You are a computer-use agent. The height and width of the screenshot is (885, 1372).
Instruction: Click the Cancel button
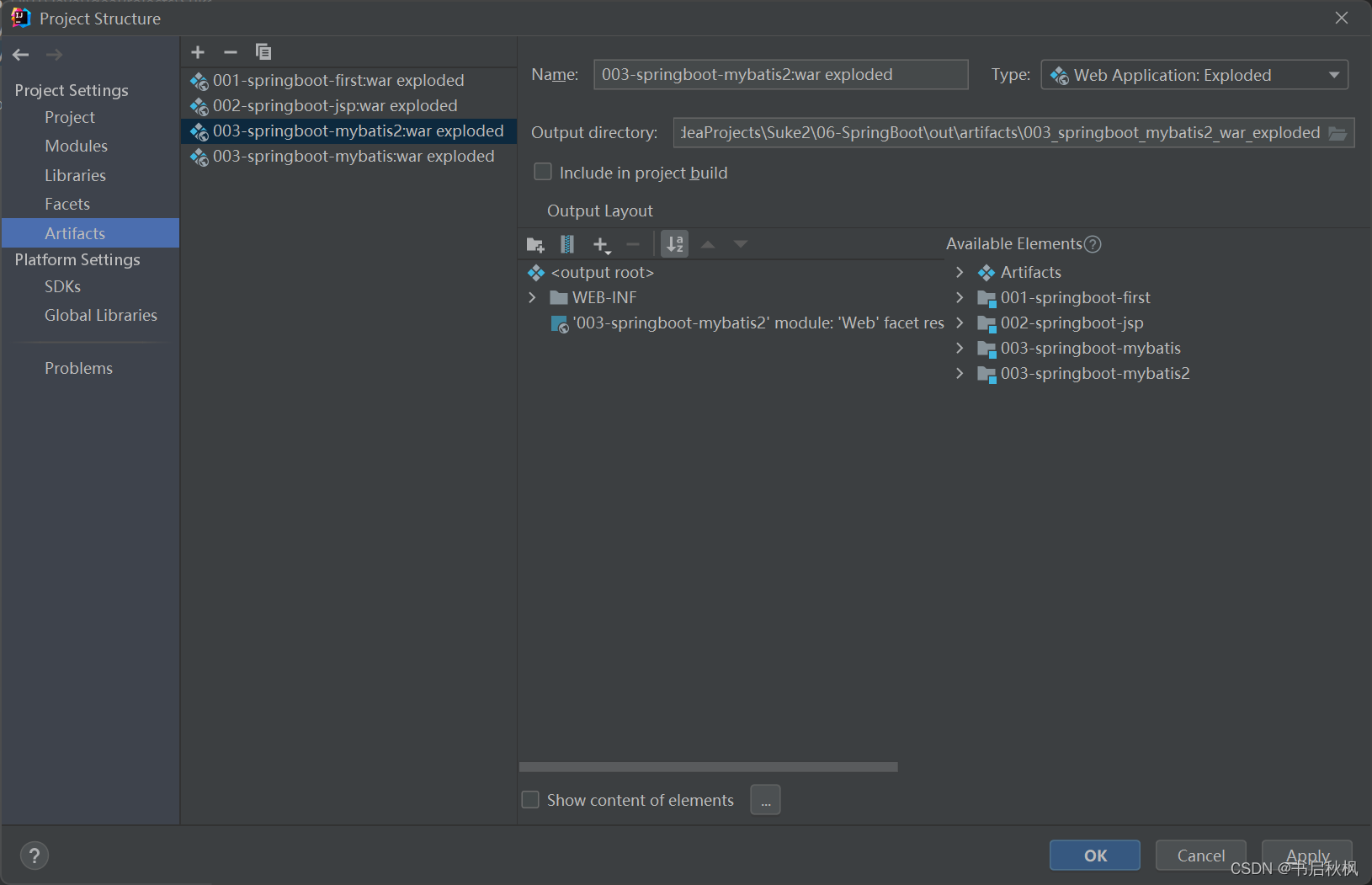pos(1201,856)
